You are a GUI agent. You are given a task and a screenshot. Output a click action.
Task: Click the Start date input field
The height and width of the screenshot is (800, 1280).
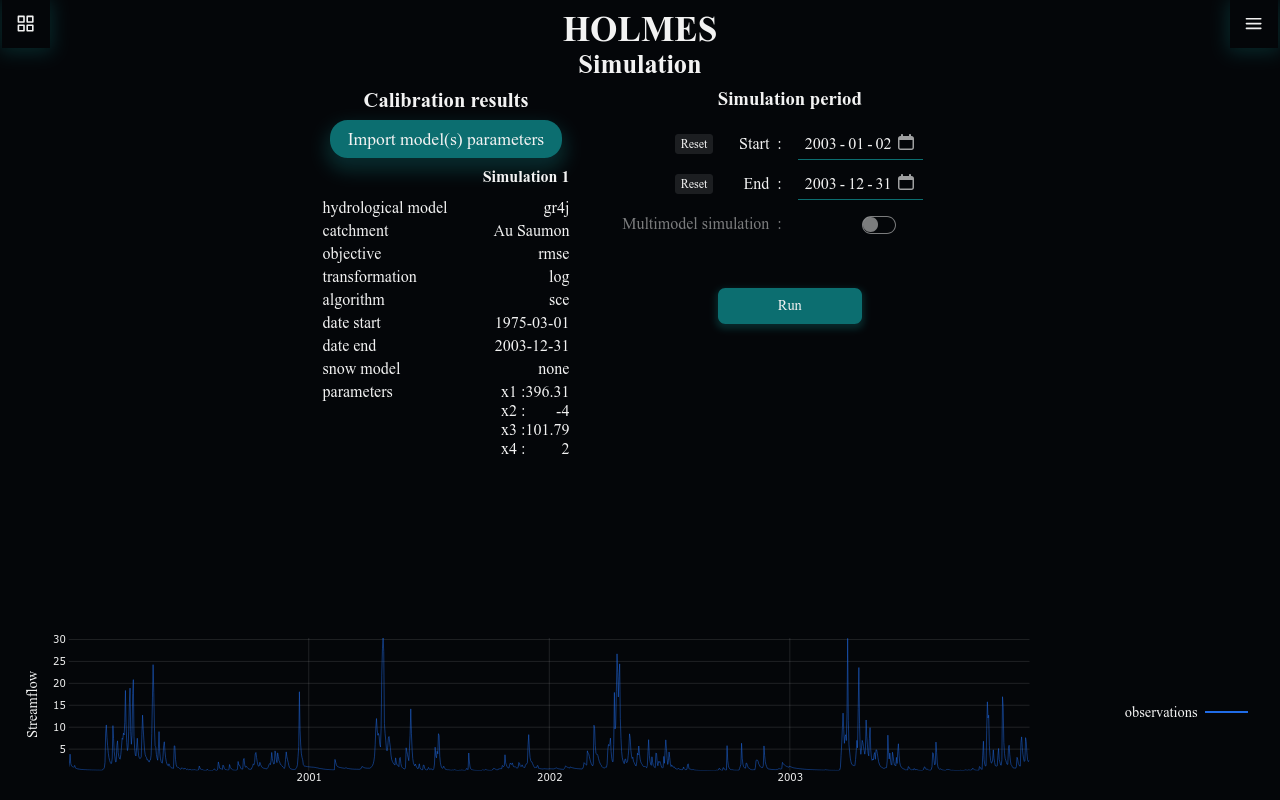tap(848, 144)
